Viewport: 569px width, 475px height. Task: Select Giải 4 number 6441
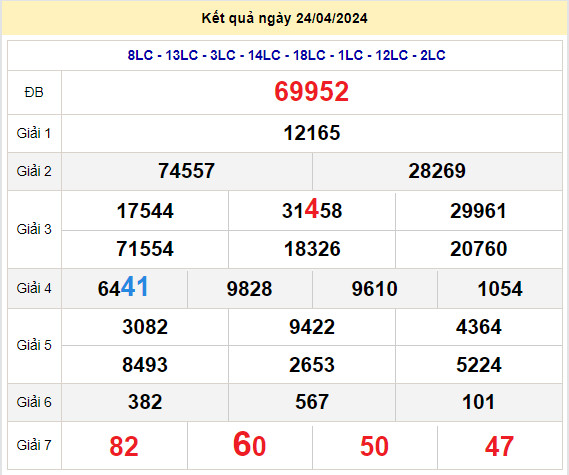[x=123, y=287]
